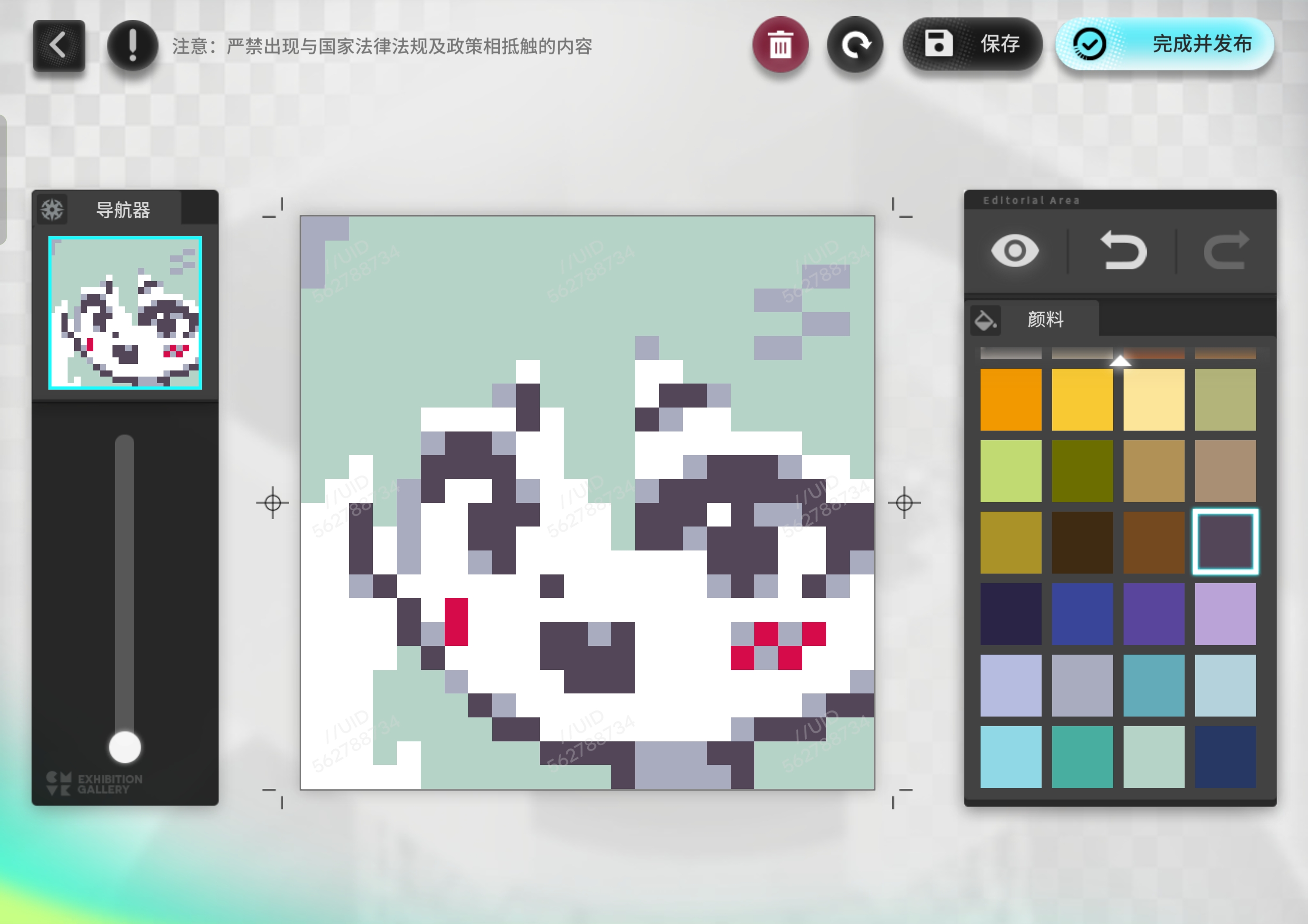The image size is (1308, 924).
Task: Choose the pale powder-blue swatch
Action: (x=1225, y=685)
